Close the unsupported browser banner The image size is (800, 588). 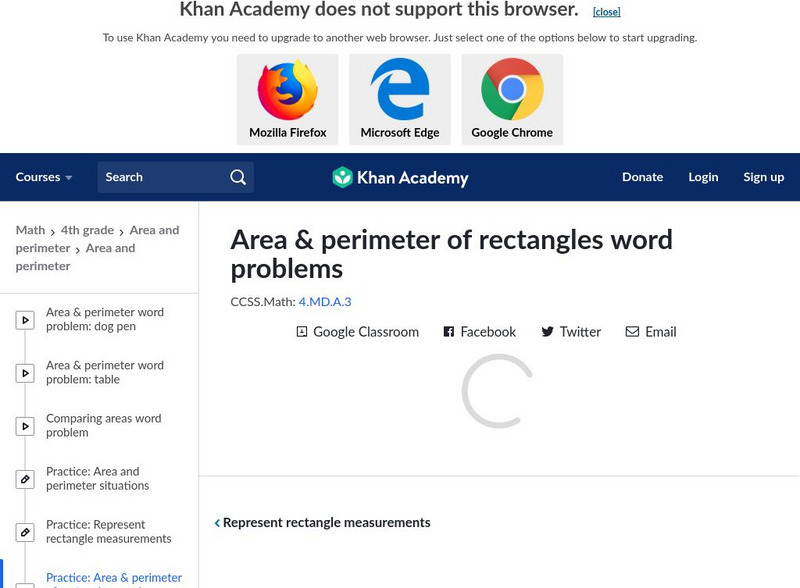(x=606, y=12)
